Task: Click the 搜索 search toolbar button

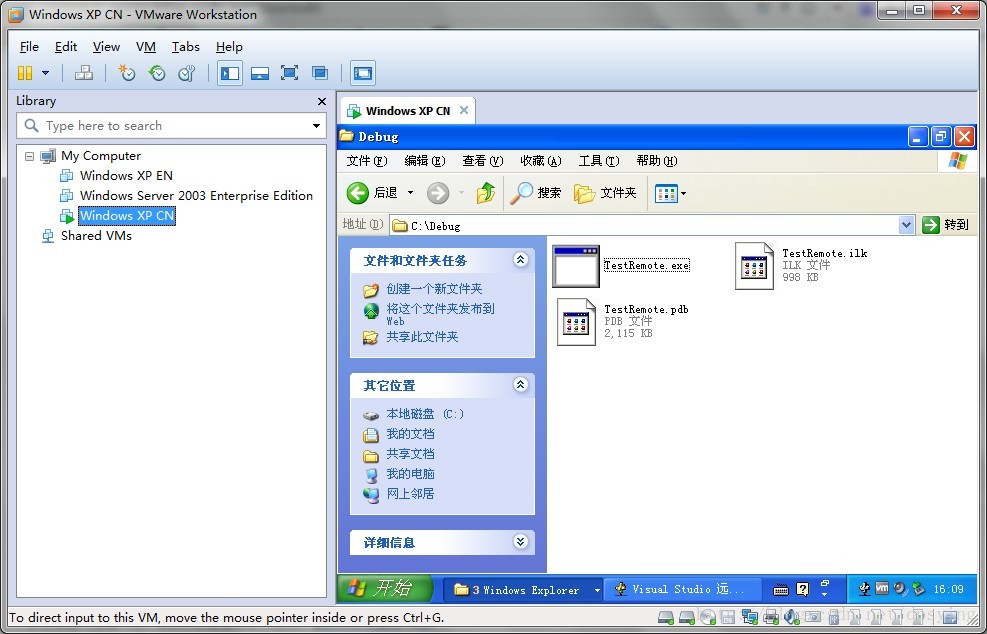Action: click(536, 193)
